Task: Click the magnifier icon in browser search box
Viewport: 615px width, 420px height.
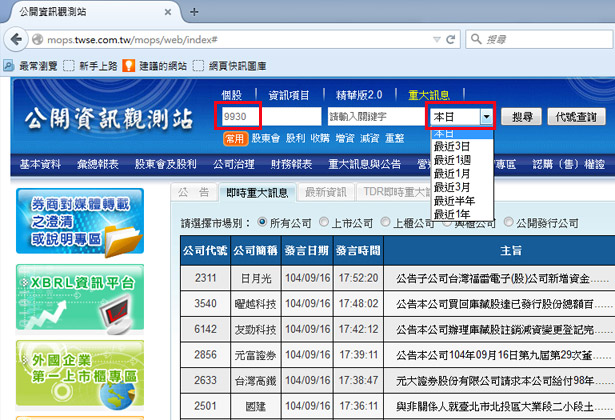Action: click(473, 39)
